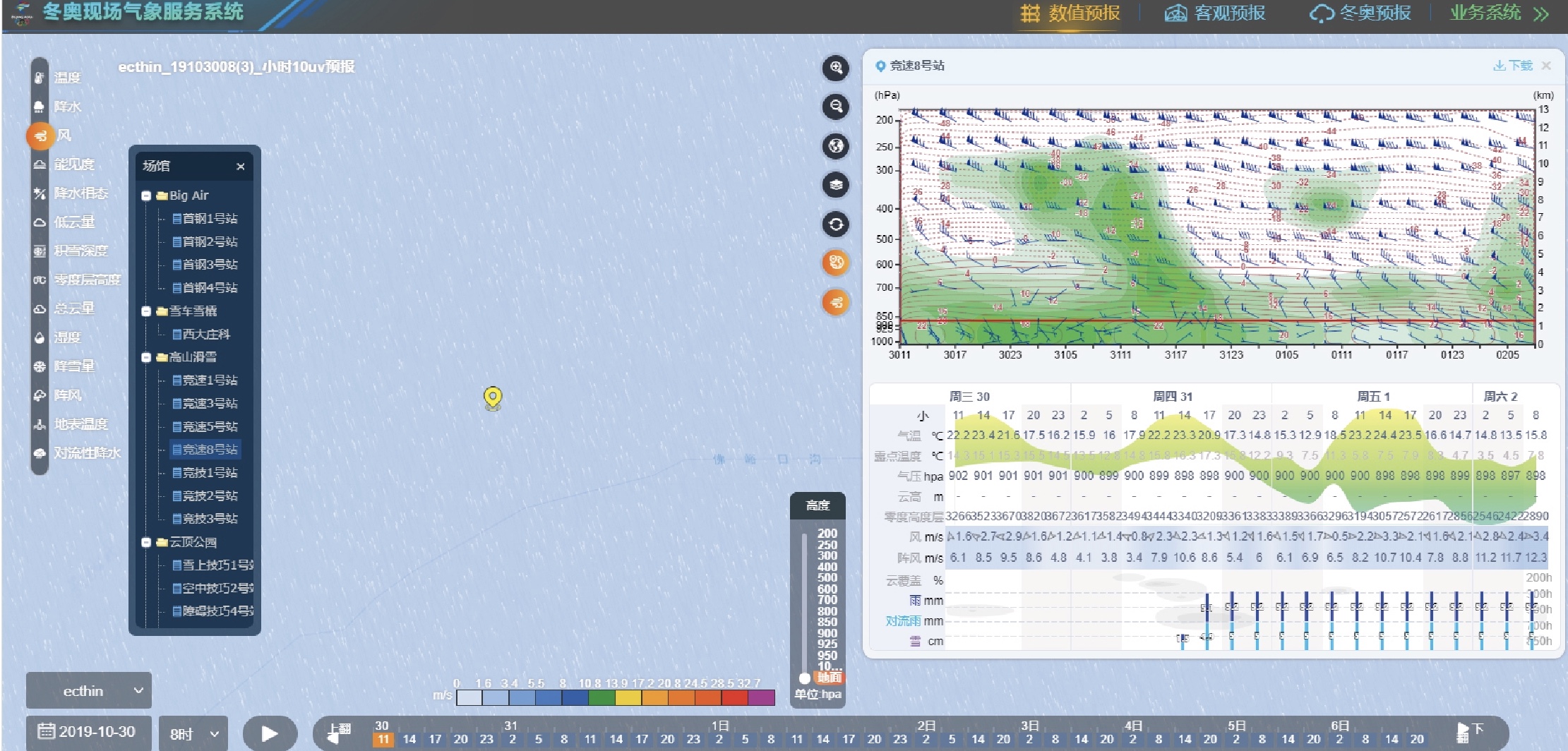Select 竞速1号站 station in venue tree

click(209, 380)
